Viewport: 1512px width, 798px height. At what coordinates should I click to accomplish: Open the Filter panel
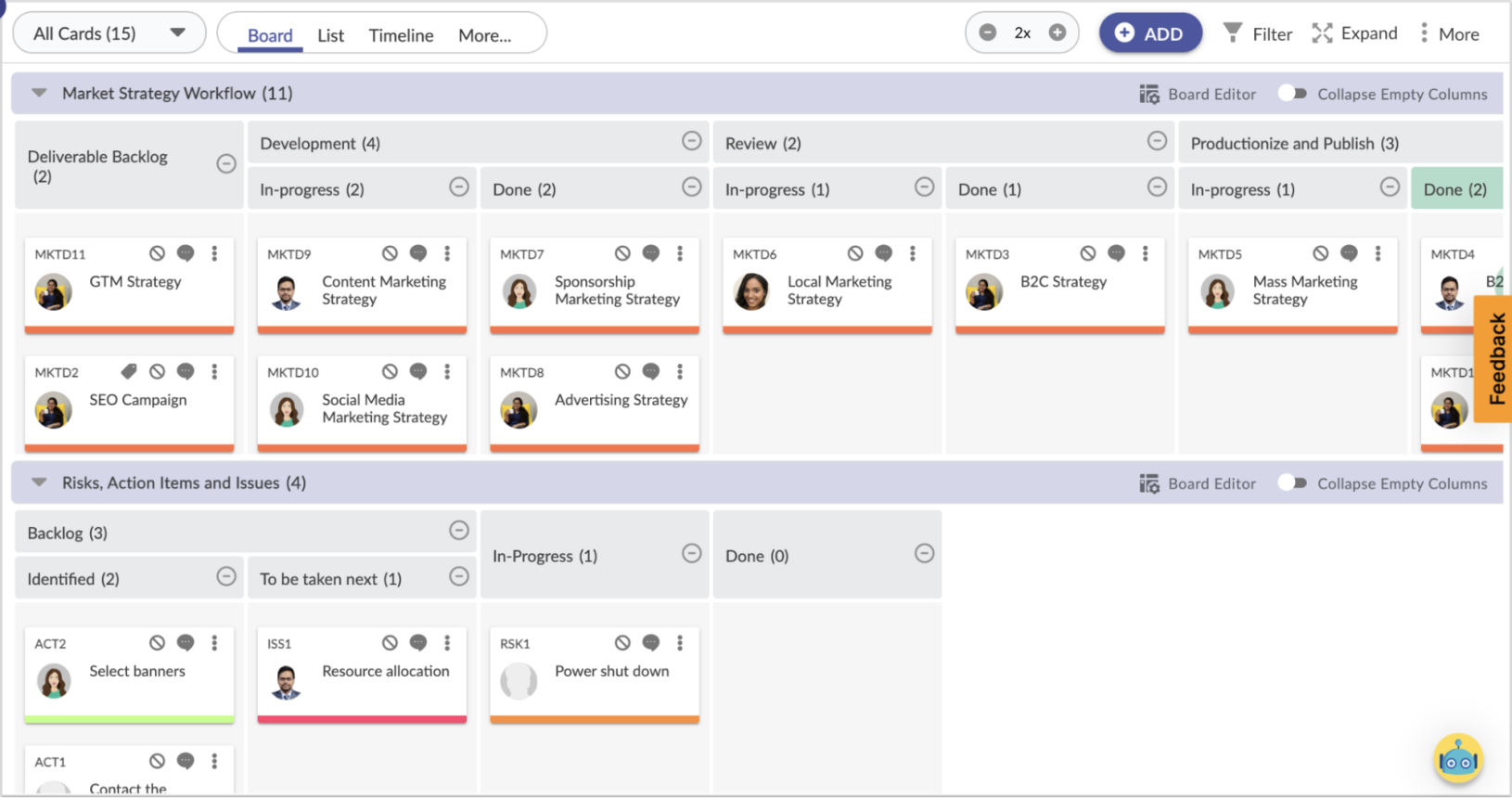point(1257,33)
